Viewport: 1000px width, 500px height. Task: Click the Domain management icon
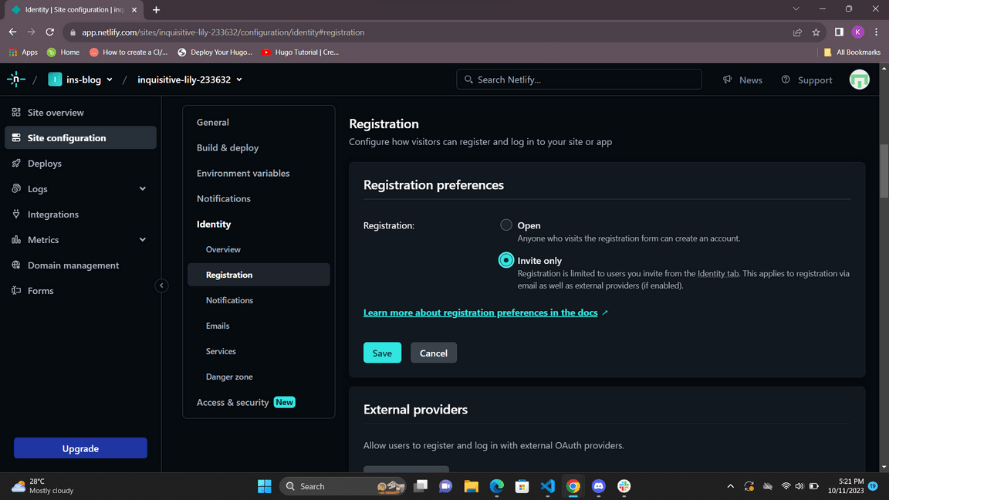(16, 265)
